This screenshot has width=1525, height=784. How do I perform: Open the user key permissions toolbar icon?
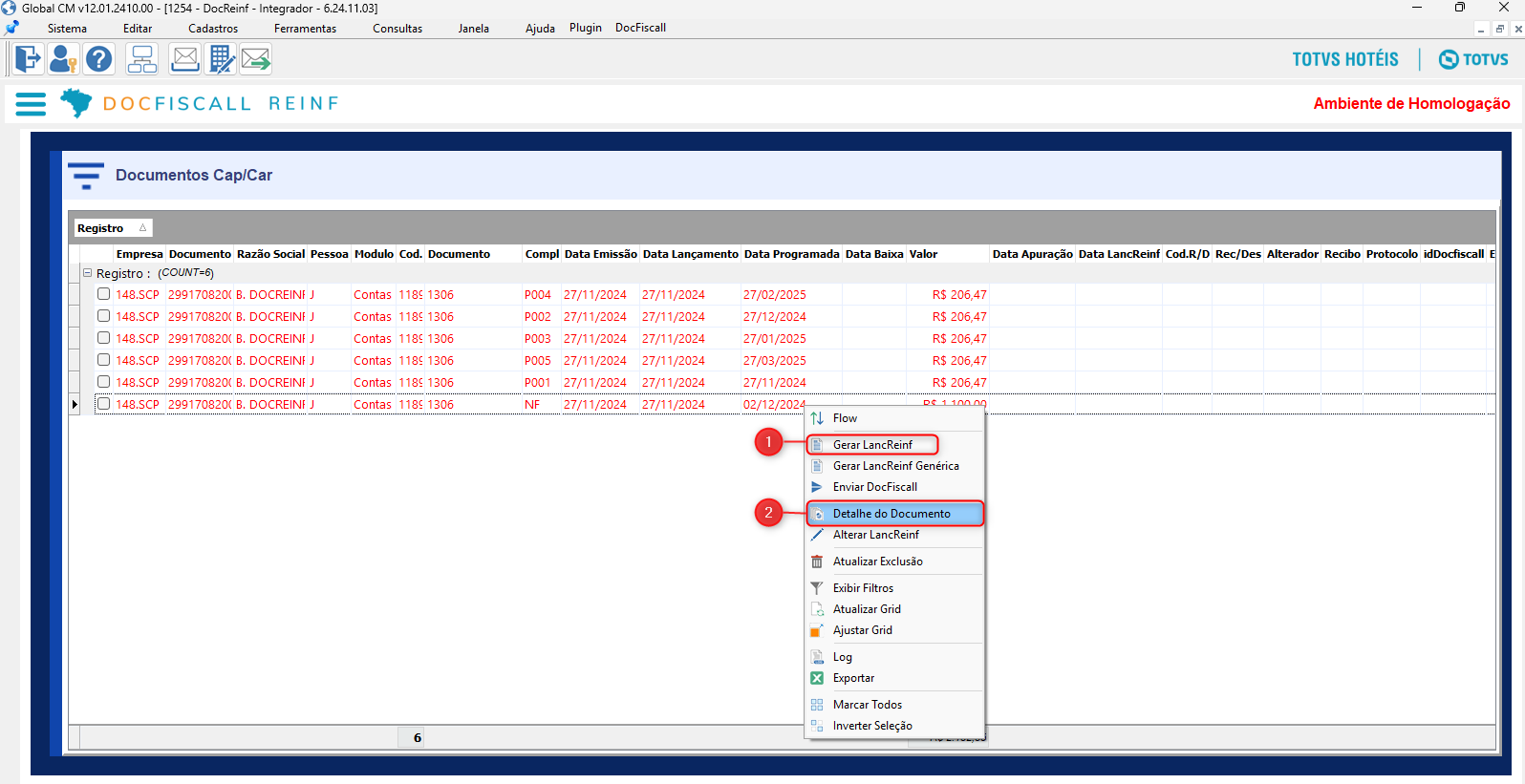coord(63,59)
